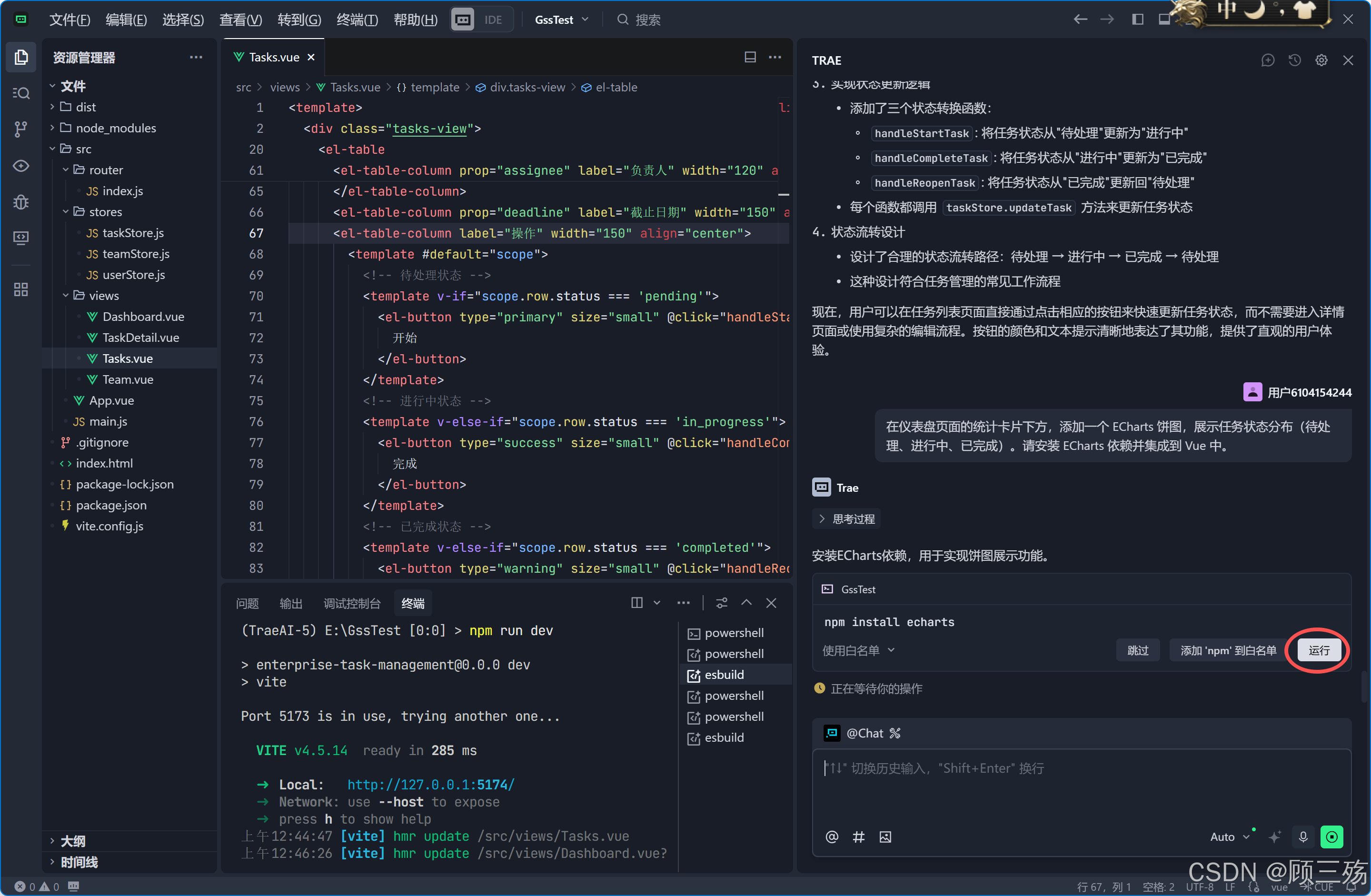
Task: Maximize the terminal panel with up chevron
Action: coord(746,603)
